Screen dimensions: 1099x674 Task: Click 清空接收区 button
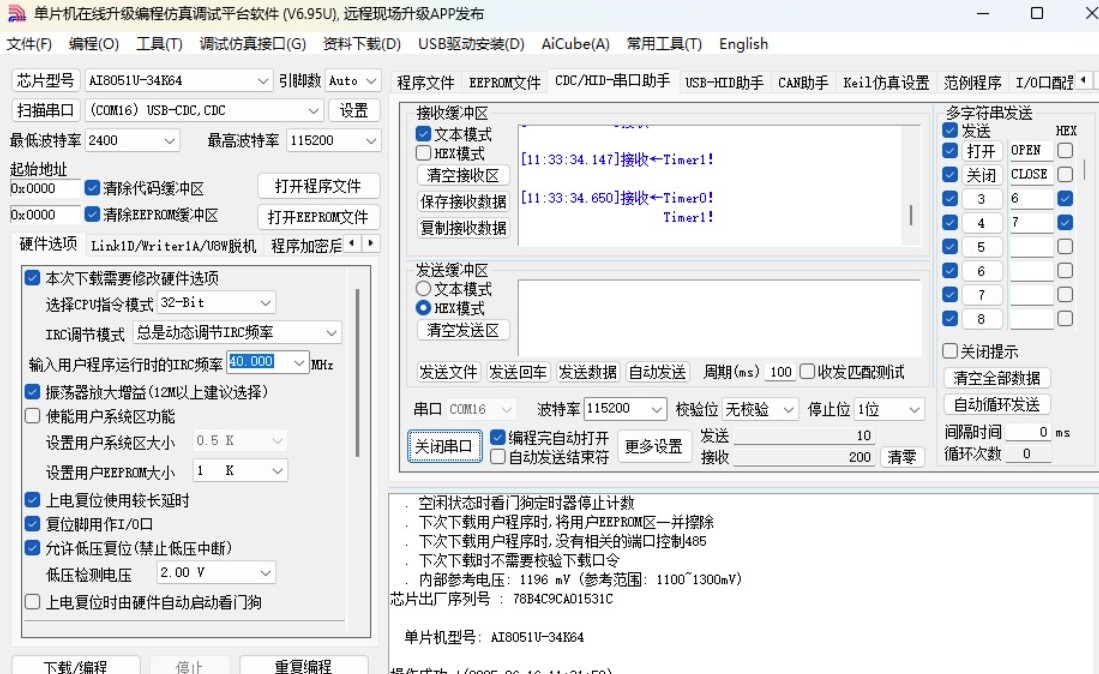pyautogui.click(x=463, y=175)
